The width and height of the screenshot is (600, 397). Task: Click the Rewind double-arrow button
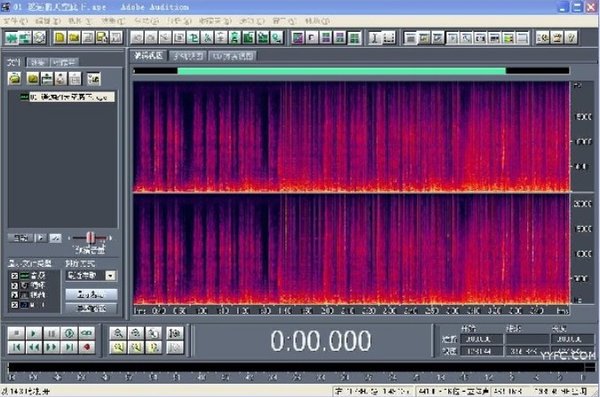click(34, 347)
